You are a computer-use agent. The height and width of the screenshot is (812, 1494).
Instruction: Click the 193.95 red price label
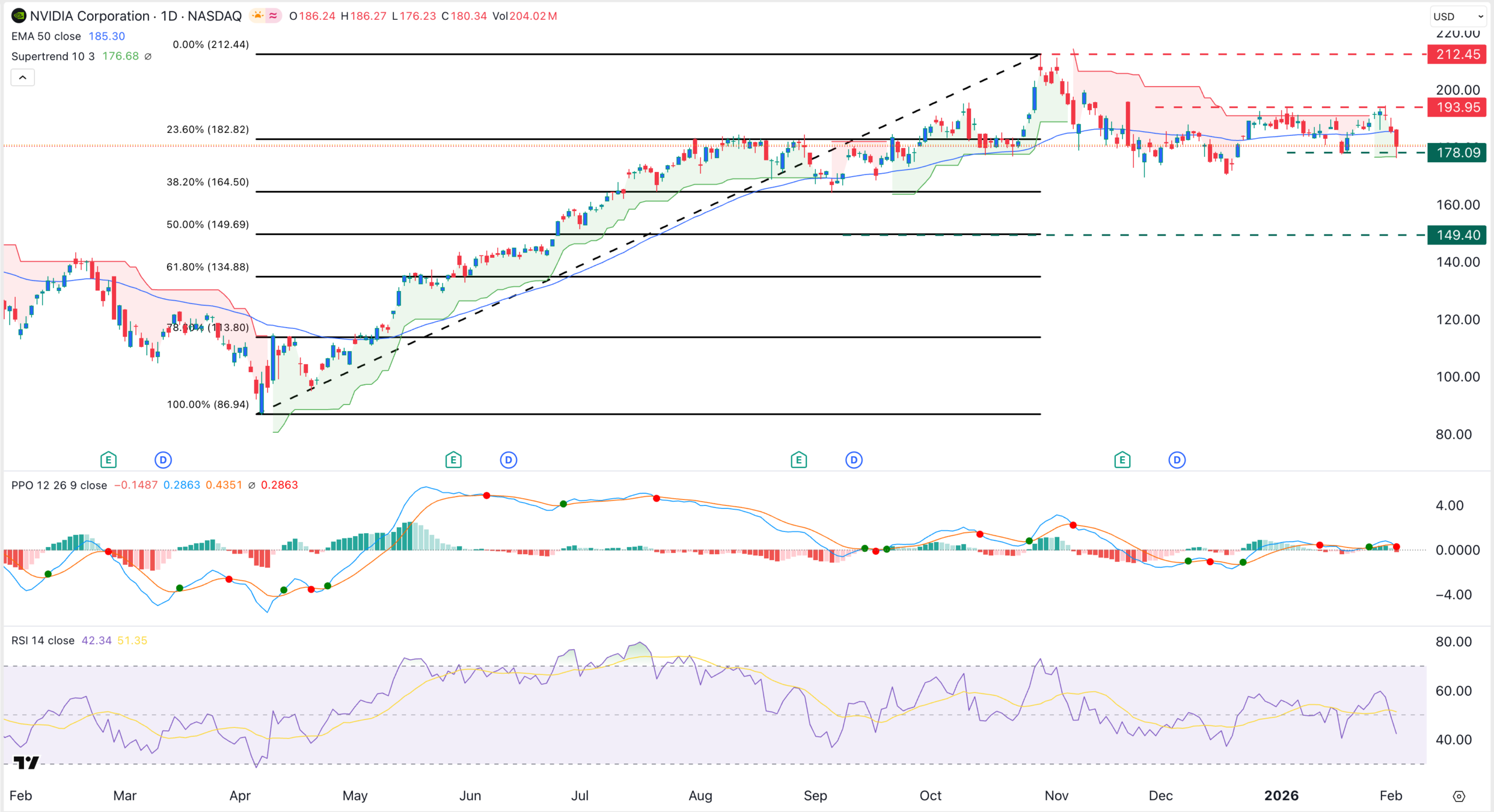click(1457, 107)
